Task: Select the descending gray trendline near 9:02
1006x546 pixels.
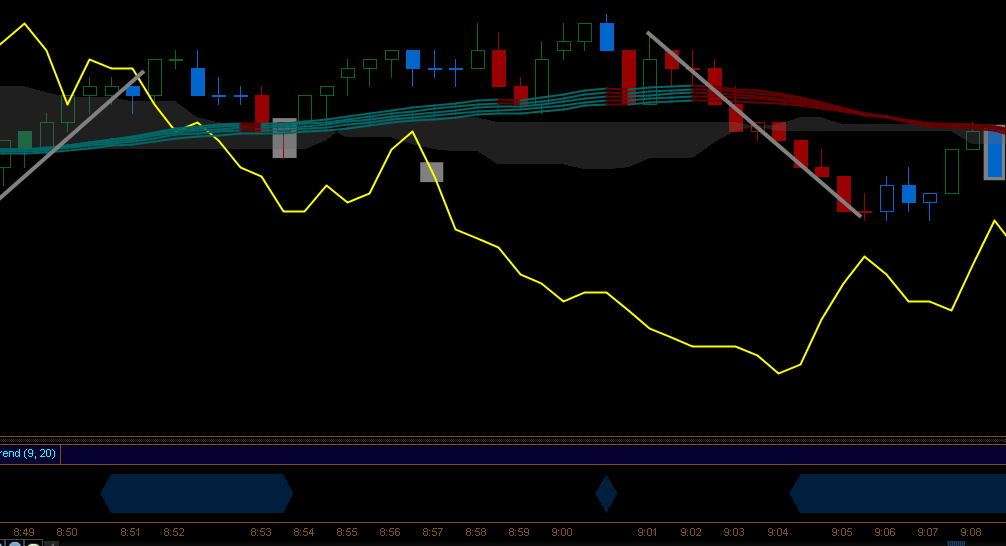Action: tap(754, 124)
